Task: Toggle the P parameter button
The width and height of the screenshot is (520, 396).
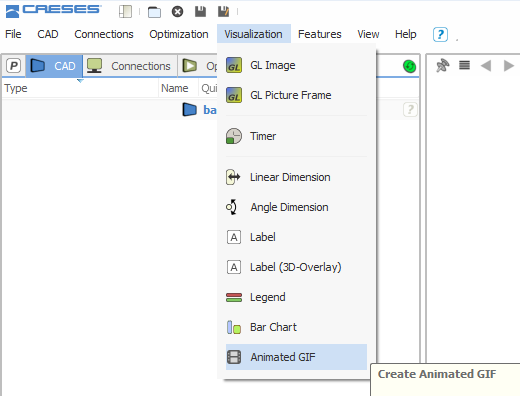Action: 14,66
